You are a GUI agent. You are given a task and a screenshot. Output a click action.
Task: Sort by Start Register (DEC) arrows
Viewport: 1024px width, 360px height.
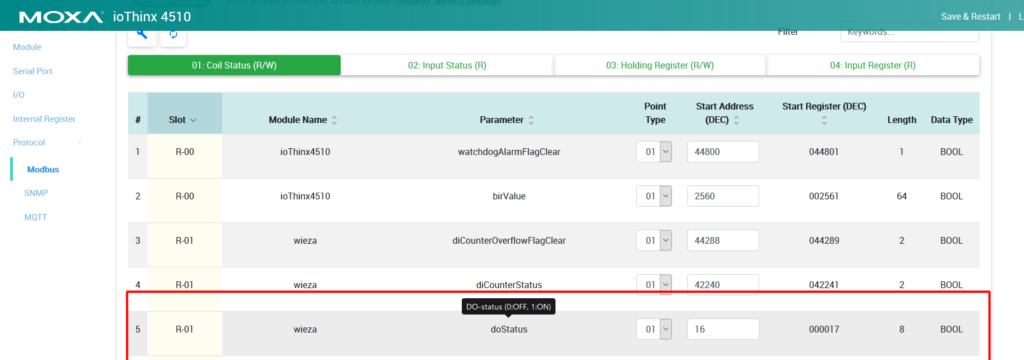pyautogui.click(x=824, y=121)
